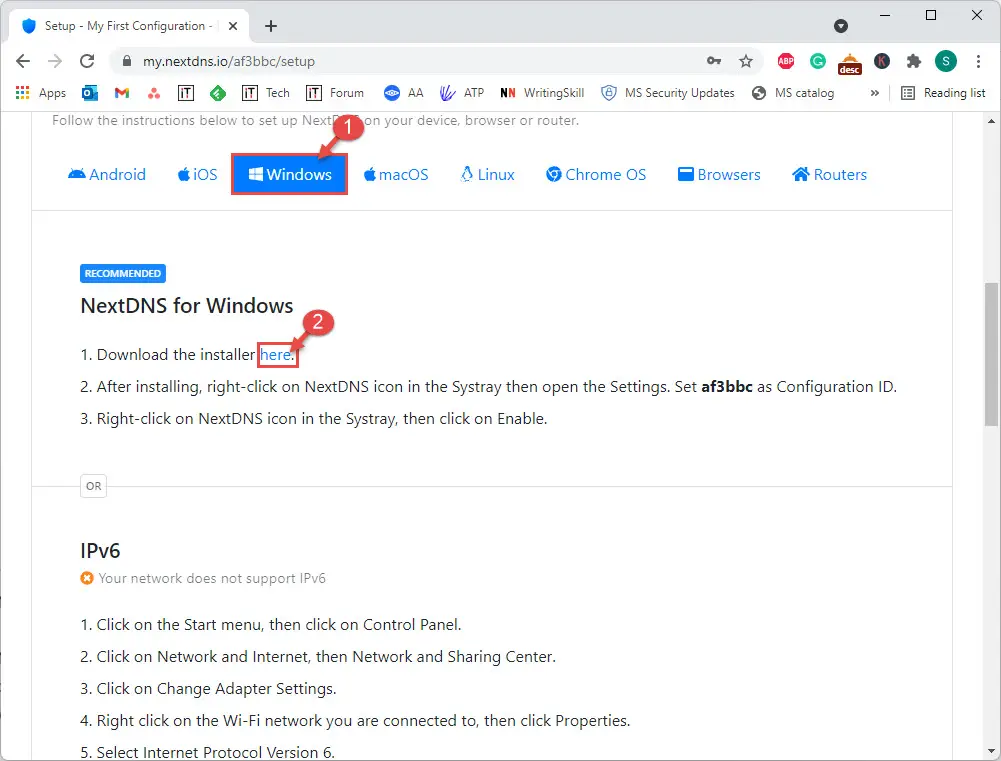Select the Routers setup tab

829,174
